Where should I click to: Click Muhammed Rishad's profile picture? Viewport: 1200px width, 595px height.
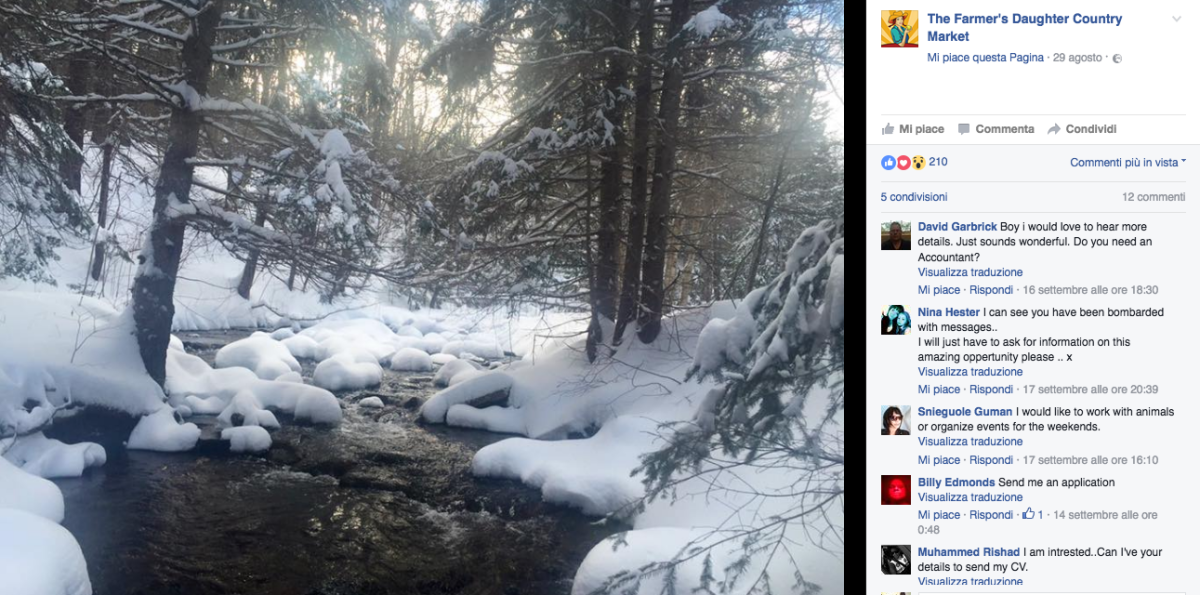click(x=896, y=560)
